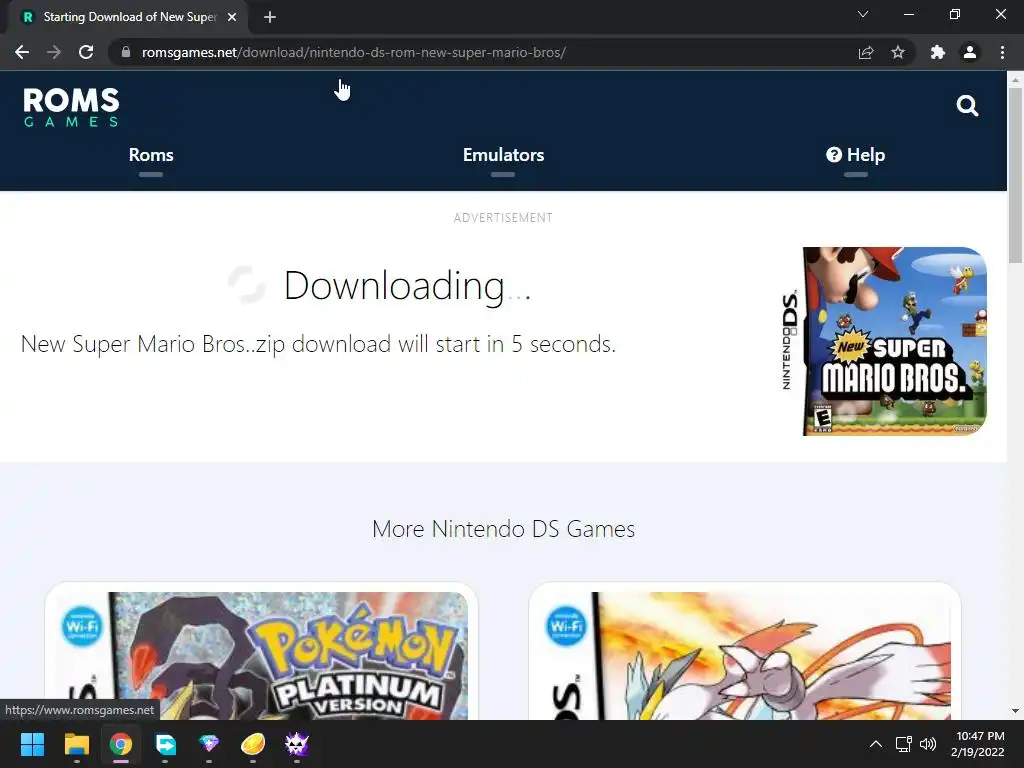Open the diamond gem app on taskbar
Viewport: 1024px width, 768px height.
point(209,744)
